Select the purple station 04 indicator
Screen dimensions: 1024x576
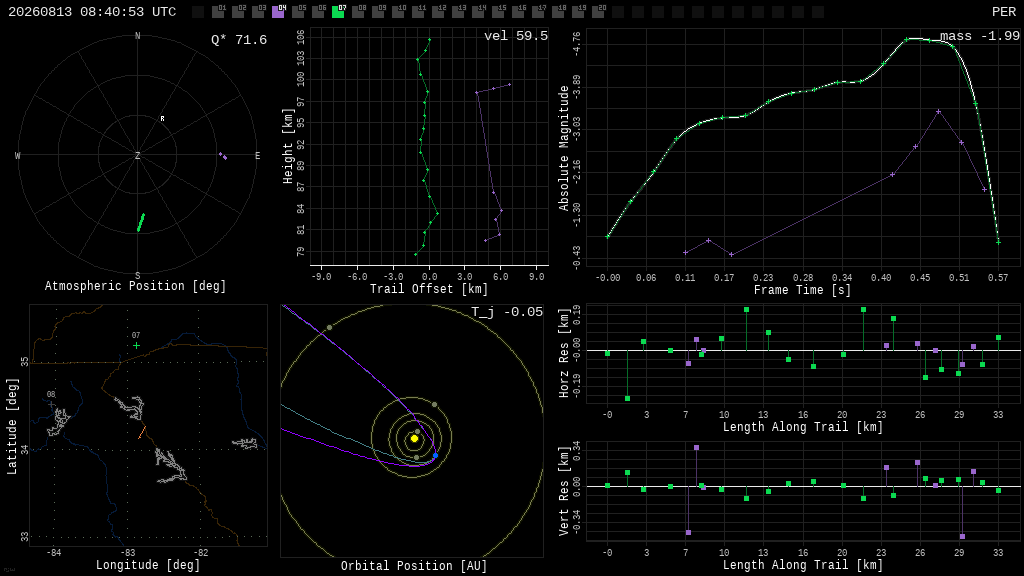(278, 11)
